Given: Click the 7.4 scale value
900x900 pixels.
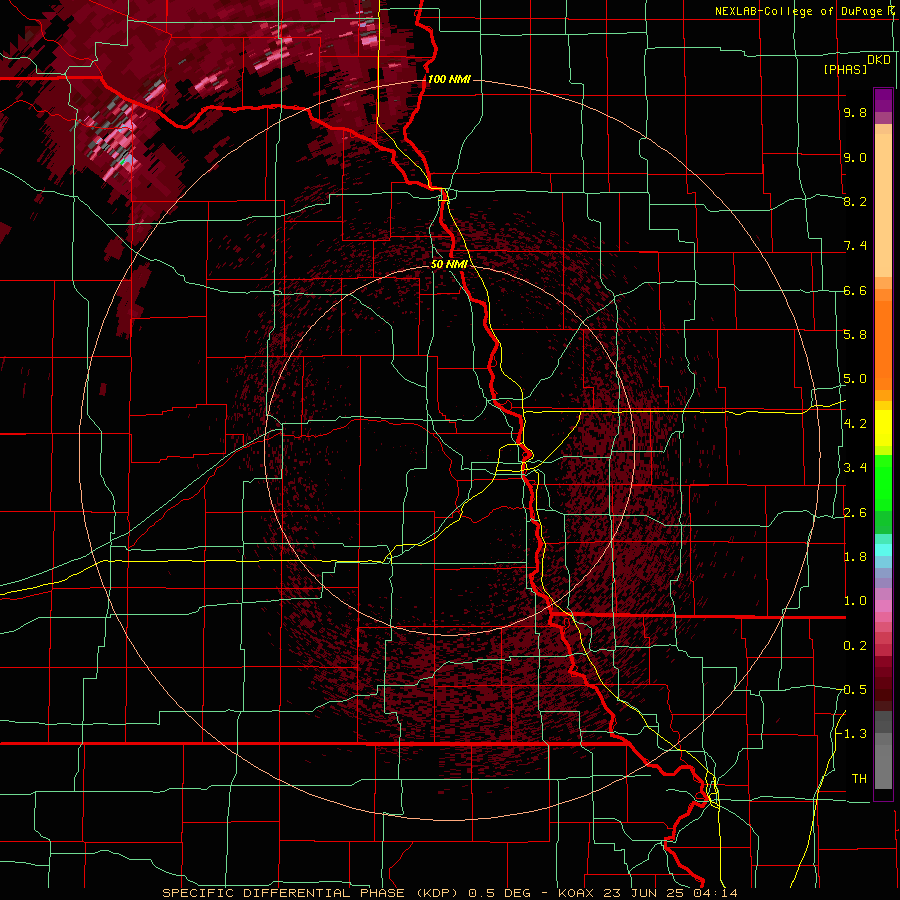Looking at the screenshot, I should pyautogui.click(x=855, y=246).
